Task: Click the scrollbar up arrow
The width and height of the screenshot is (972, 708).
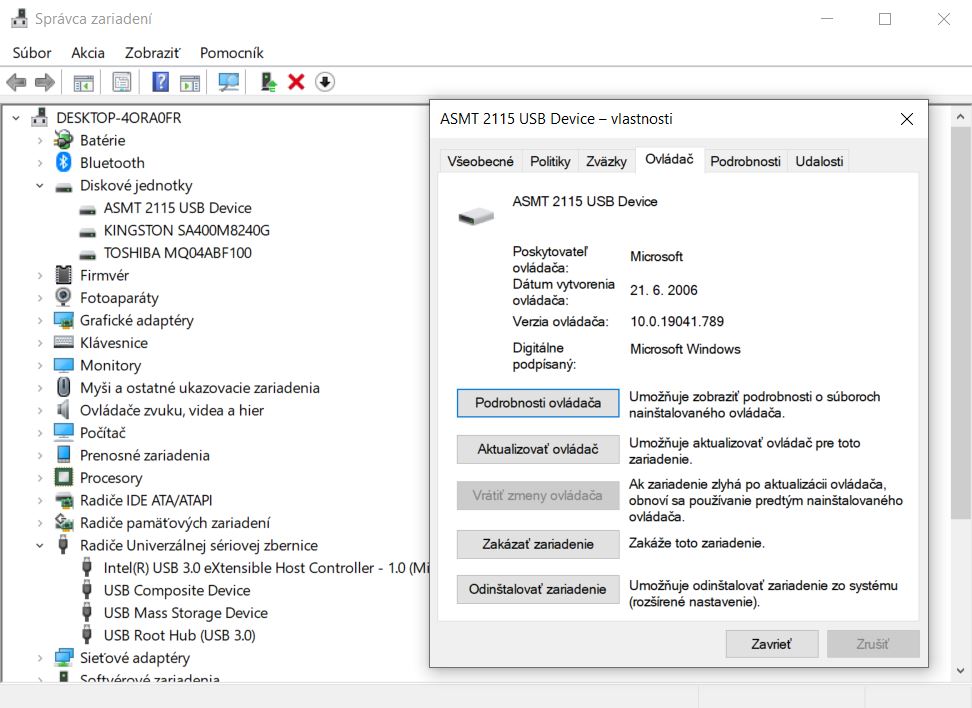Action: click(x=960, y=116)
